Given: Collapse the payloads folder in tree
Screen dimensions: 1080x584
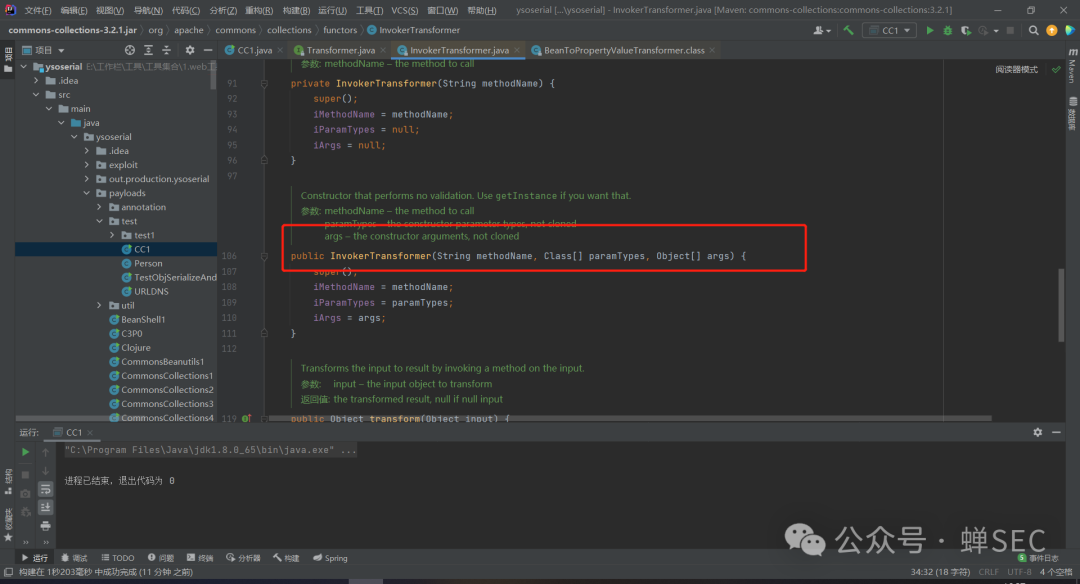Looking at the screenshot, I should (x=87, y=193).
